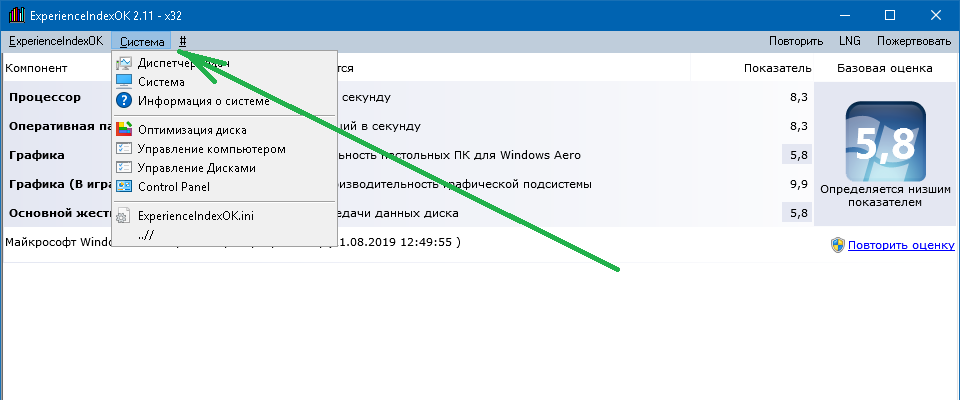Image resolution: width=960 pixels, height=400 pixels.
Task: Click the gaming graphics score 9,9
Action: (799, 184)
